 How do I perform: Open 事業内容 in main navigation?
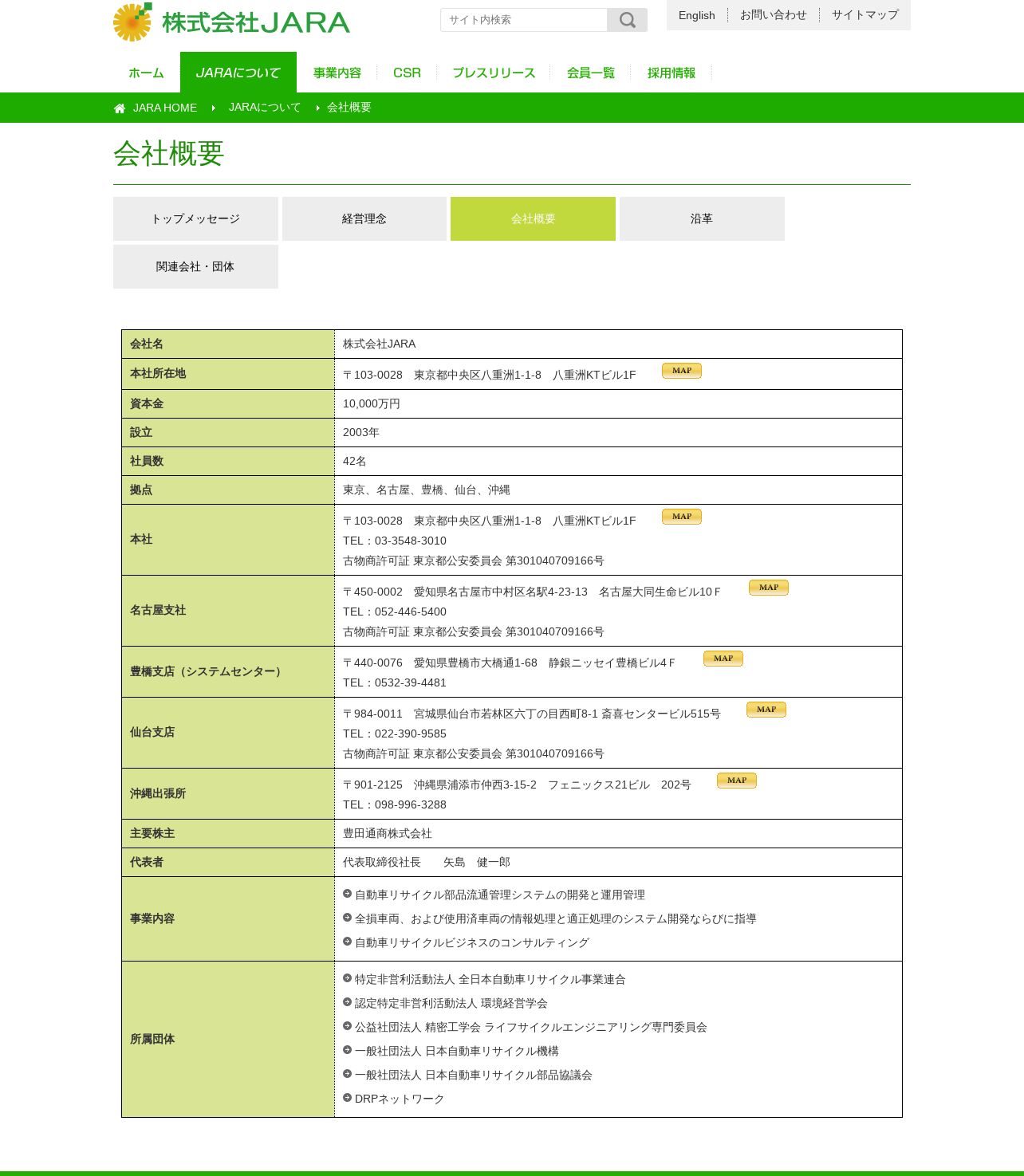pyautogui.click(x=337, y=73)
